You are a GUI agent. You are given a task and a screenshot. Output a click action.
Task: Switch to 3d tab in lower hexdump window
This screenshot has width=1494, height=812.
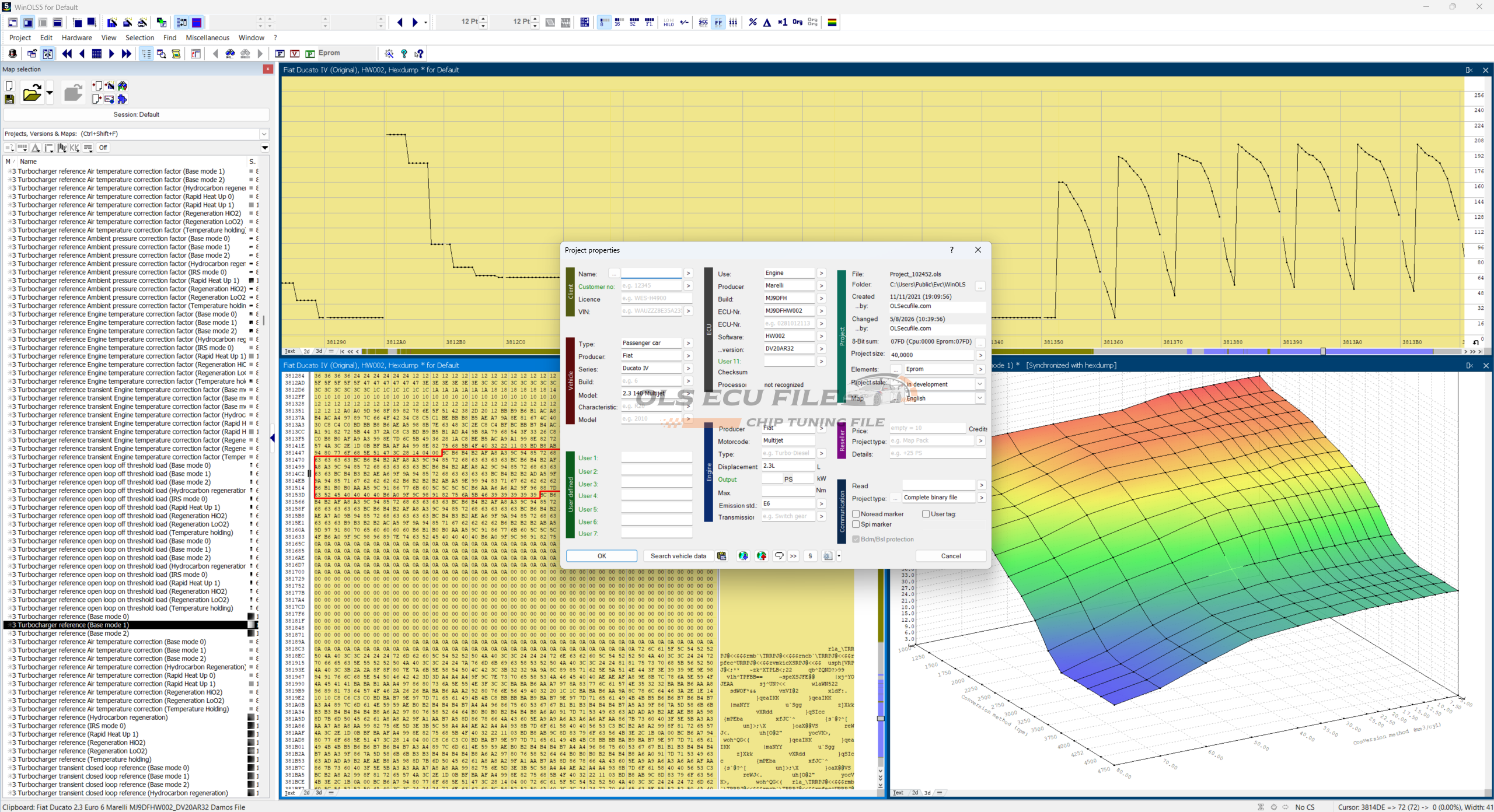click(319, 793)
